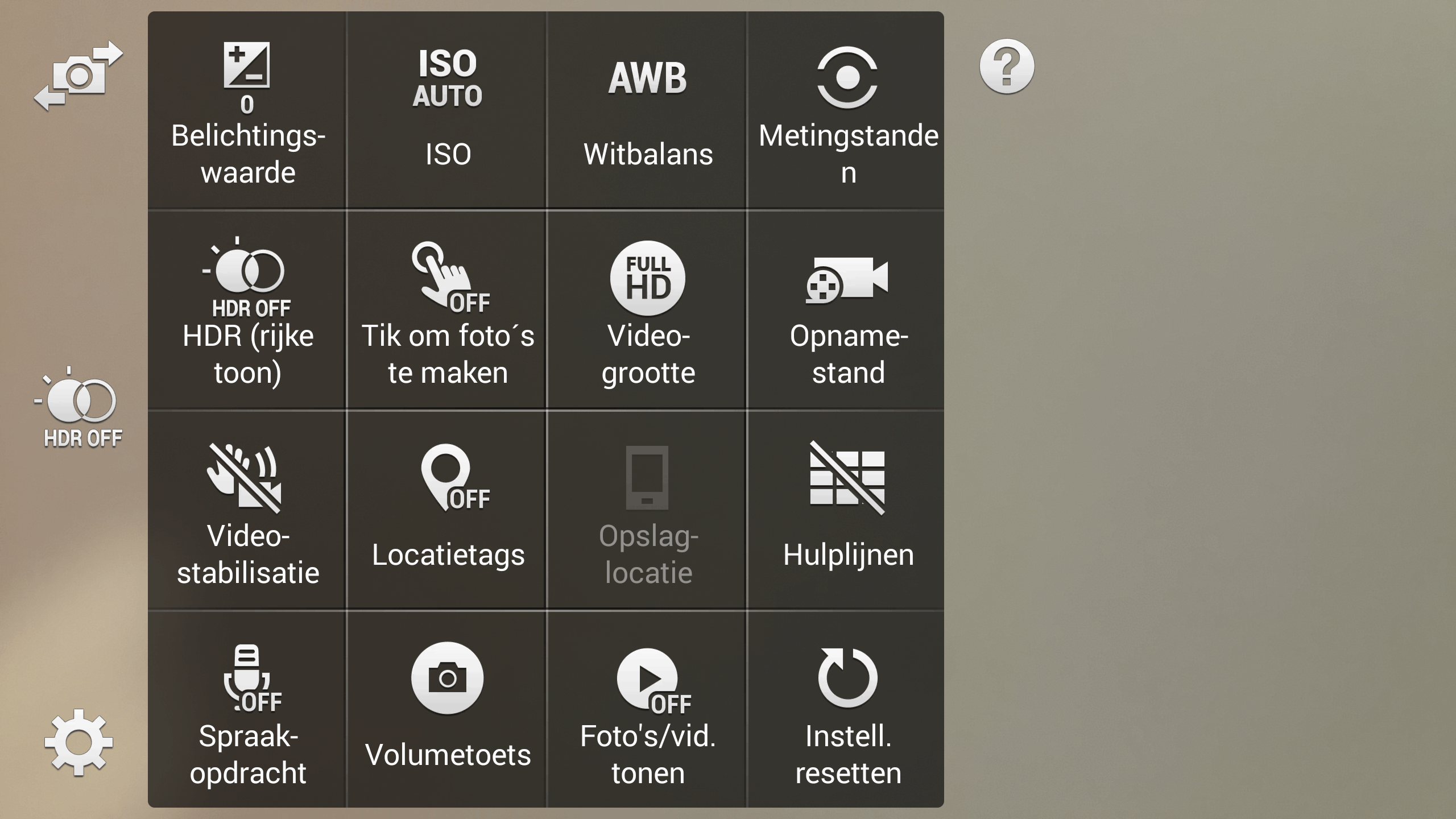Tap the HDR OFF shortcut on left sidebar
1456x819 pixels.
[78, 407]
